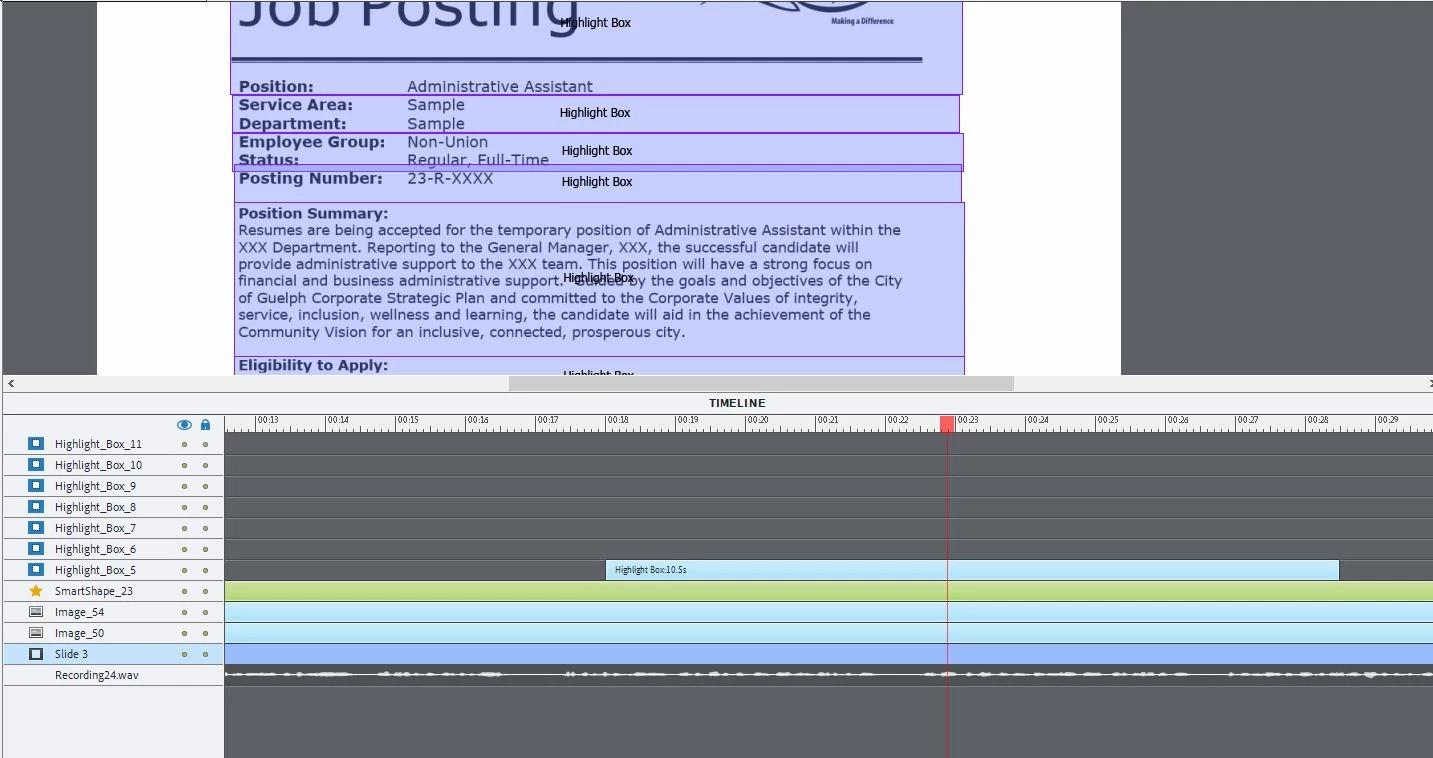
Task: Toggle visibility of all layers with the eye icon
Action: point(184,425)
